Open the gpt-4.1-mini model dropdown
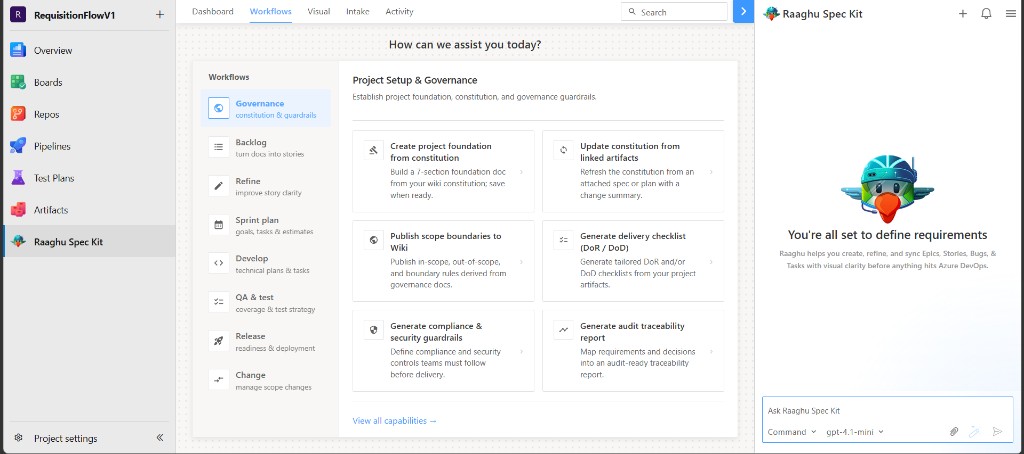Image resolution: width=1024 pixels, height=454 pixels. (x=855, y=432)
